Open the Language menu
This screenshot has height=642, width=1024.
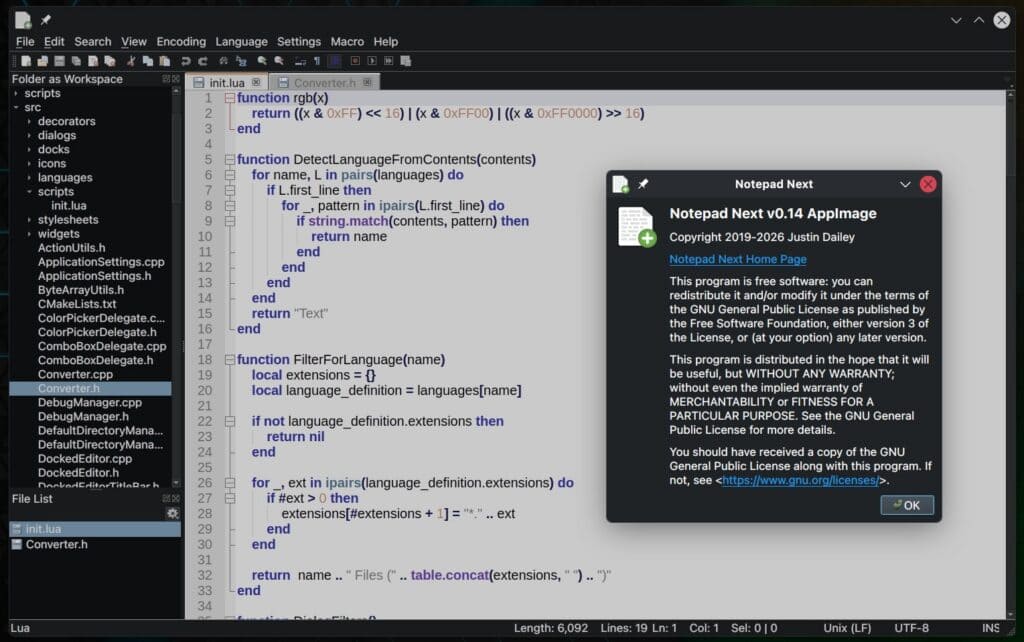click(x=241, y=42)
